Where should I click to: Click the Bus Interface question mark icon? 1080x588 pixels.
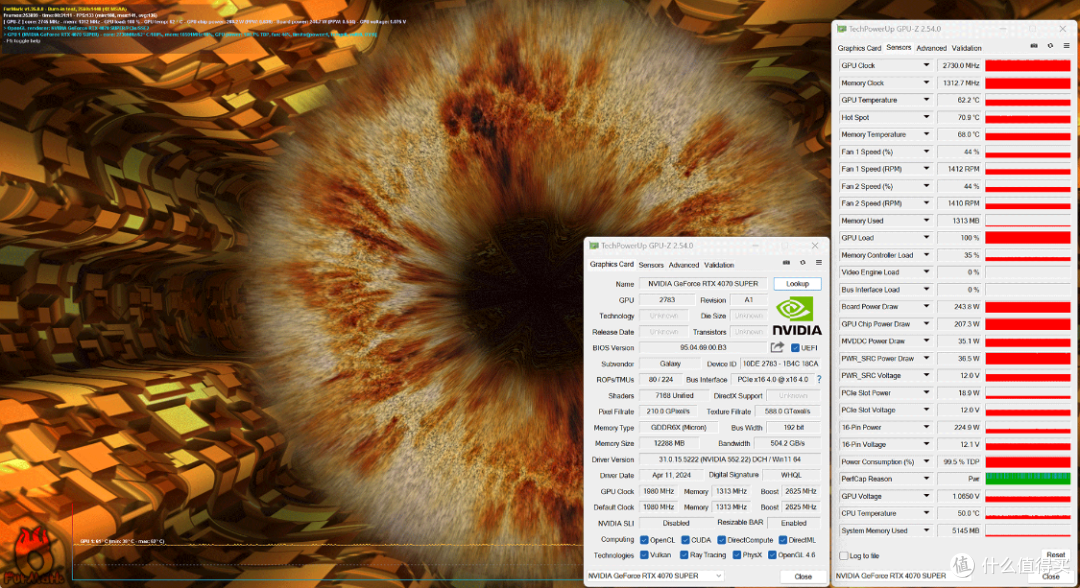pos(819,379)
